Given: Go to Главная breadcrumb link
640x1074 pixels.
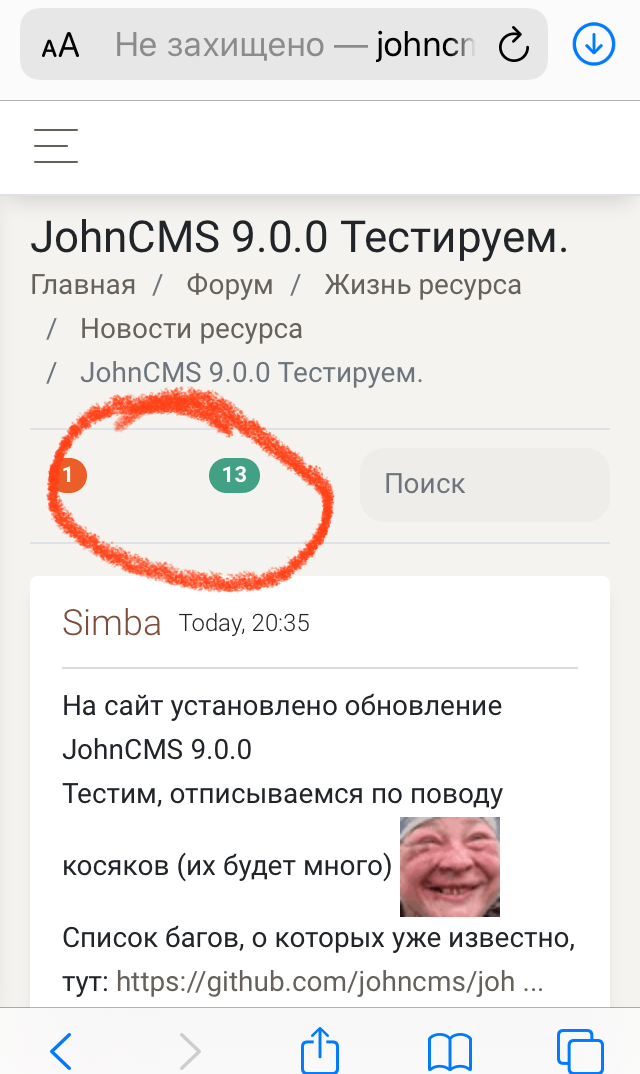Looking at the screenshot, I should pyautogui.click(x=83, y=285).
